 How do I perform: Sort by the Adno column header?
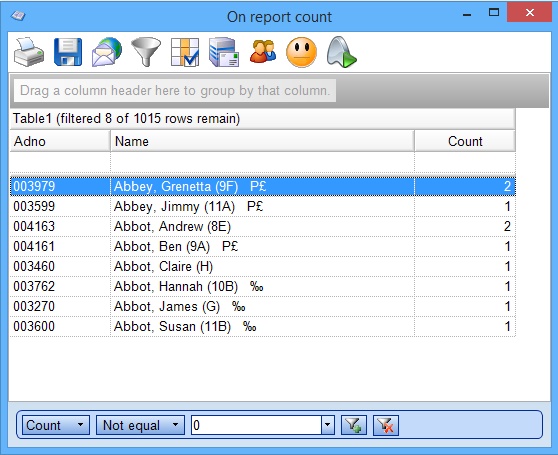tap(60, 141)
